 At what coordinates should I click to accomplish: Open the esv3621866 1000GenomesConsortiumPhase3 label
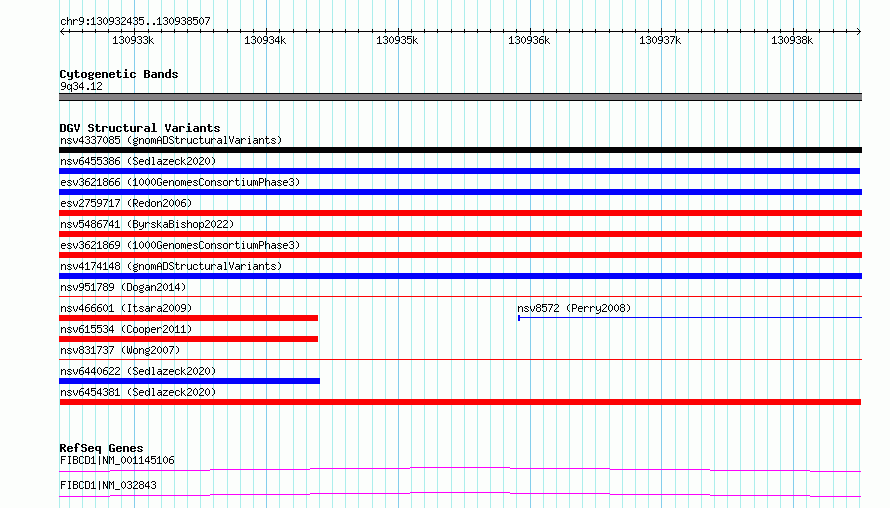coord(180,182)
